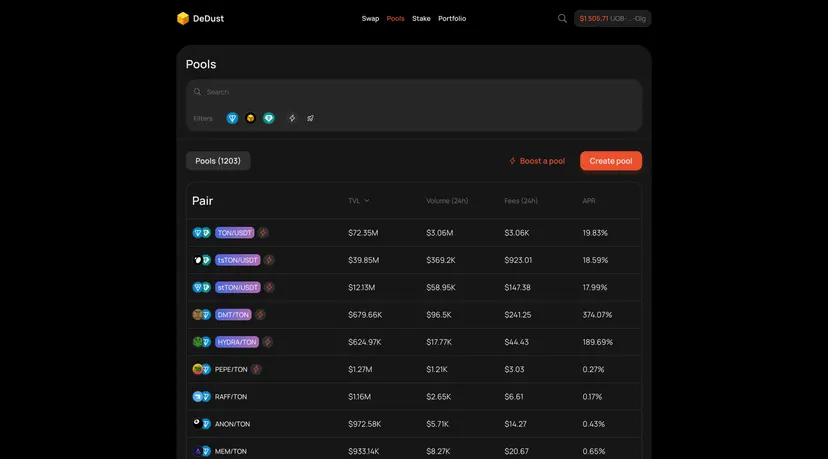
Task: Open the Pools nav item
Action: [x=396, y=18]
